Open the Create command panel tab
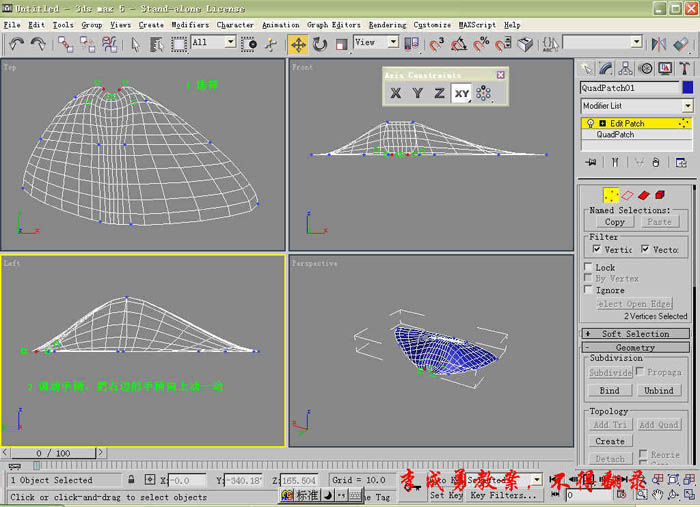The image size is (700, 507). (586, 68)
